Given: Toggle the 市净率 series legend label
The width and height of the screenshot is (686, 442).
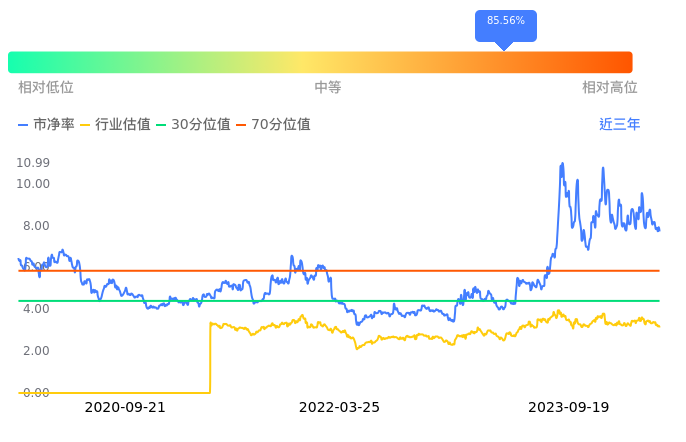Looking at the screenshot, I should 54,125.
